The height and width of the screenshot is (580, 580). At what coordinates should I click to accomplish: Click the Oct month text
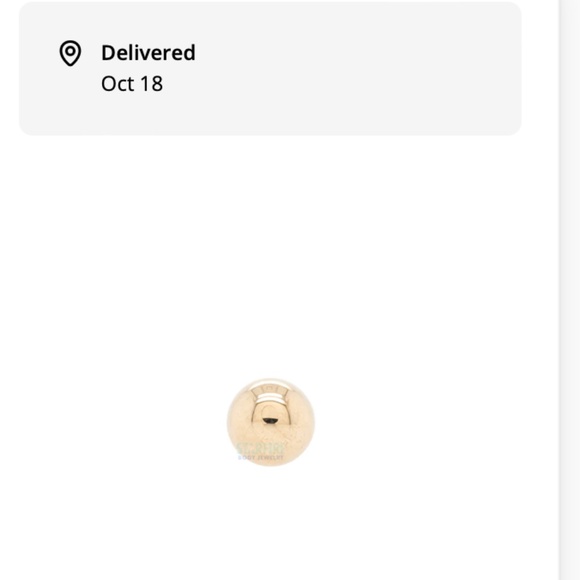[x=118, y=84]
